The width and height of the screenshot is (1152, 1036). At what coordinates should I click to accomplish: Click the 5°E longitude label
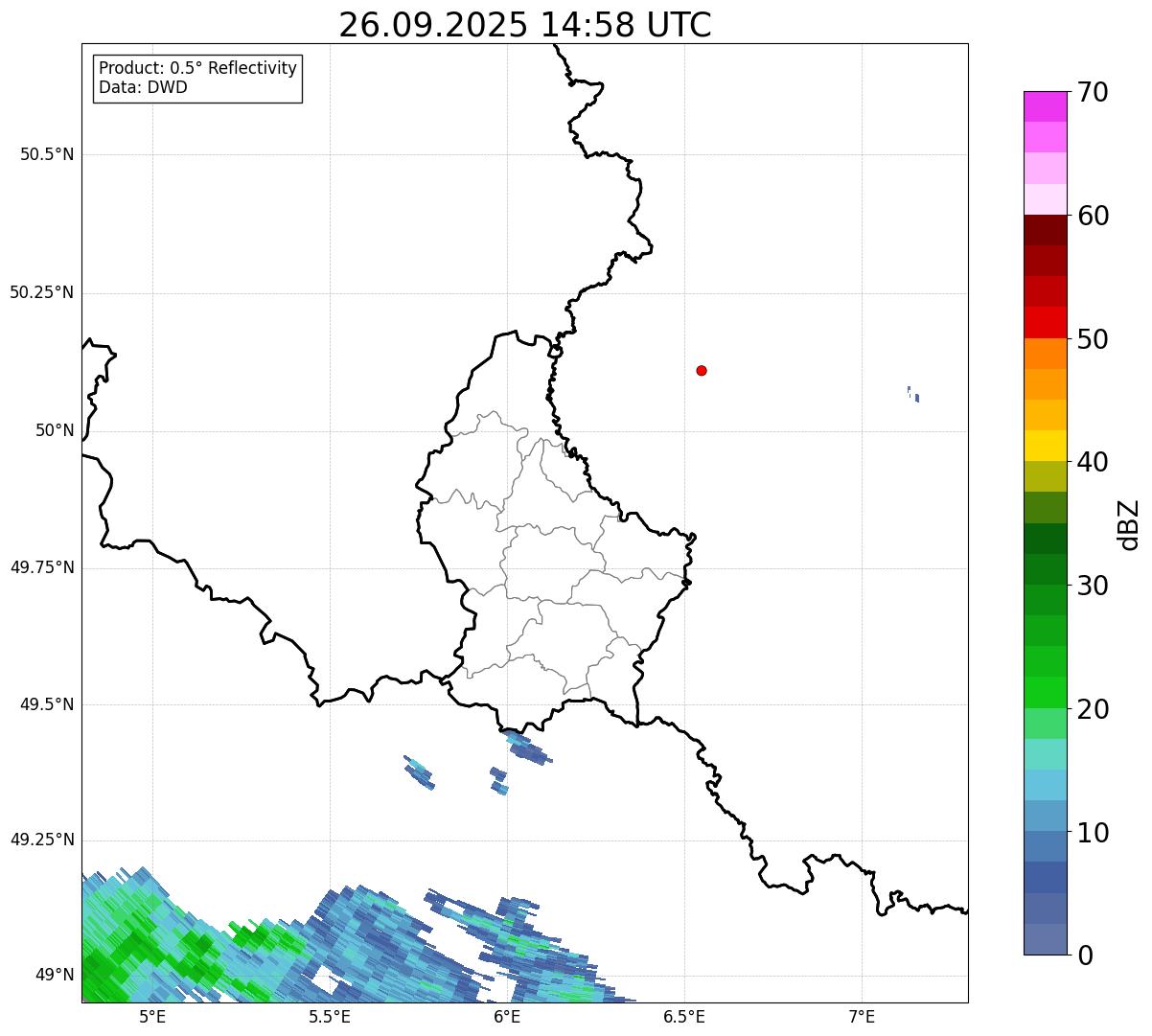[152, 1016]
